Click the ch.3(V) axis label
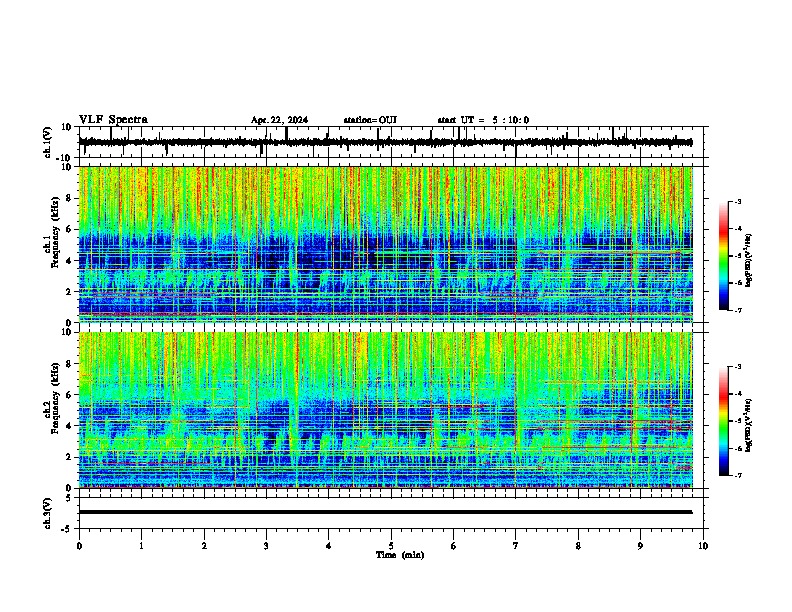The width and height of the screenshot is (792, 612). pyautogui.click(x=48, y=513)
